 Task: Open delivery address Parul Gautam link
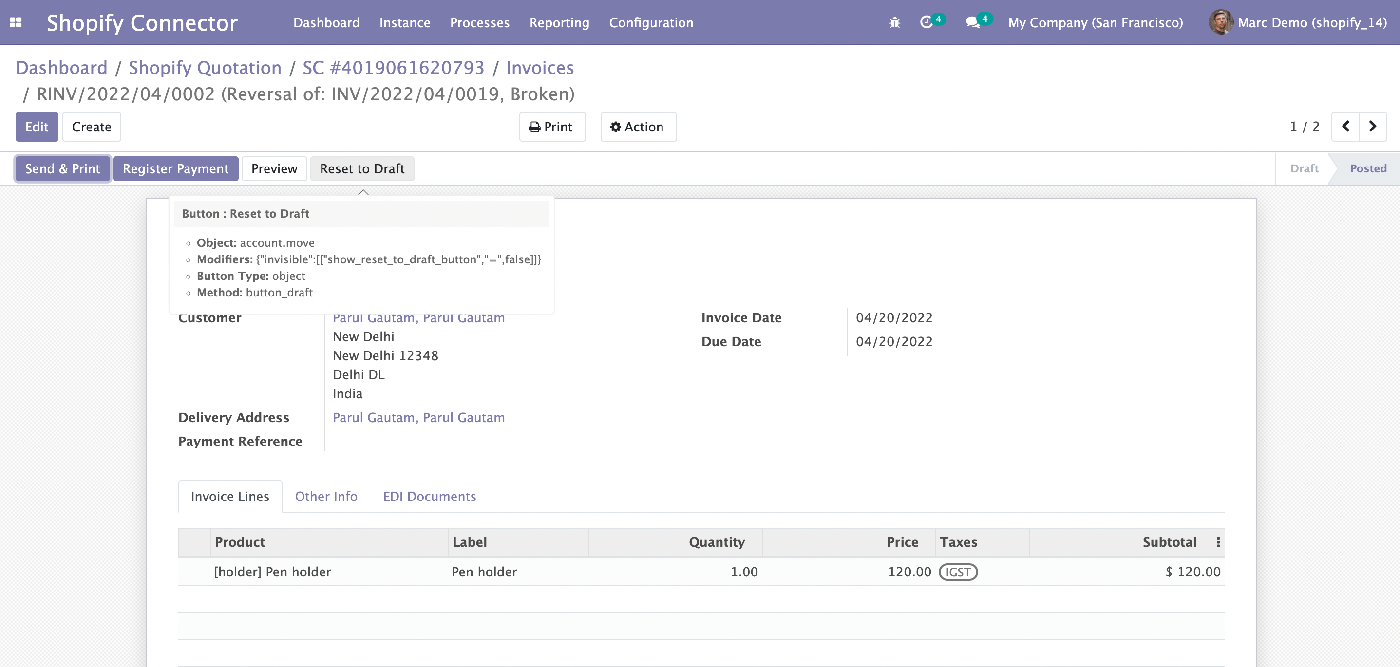point(419,418)
